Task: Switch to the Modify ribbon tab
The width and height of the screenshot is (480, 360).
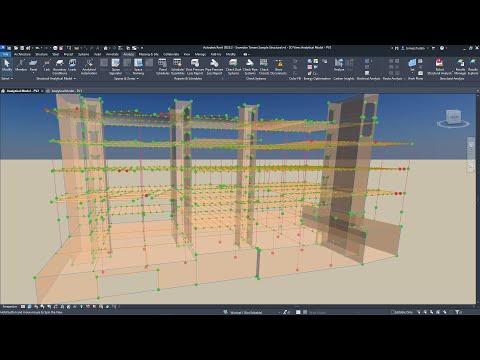Action: 231,54
